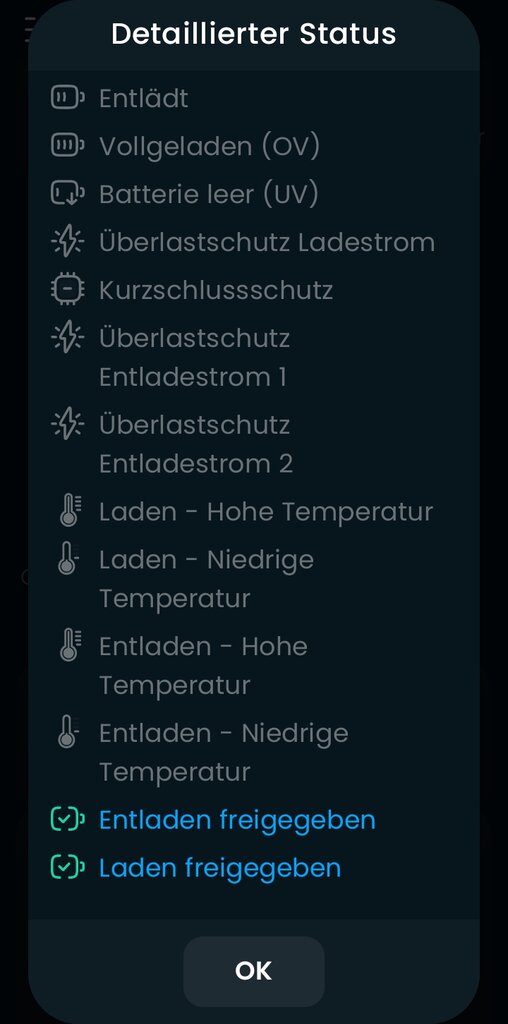Click the Laden - Niedrige Temperatur thermometer icon
508x1024 pixels.
point(68,560)
